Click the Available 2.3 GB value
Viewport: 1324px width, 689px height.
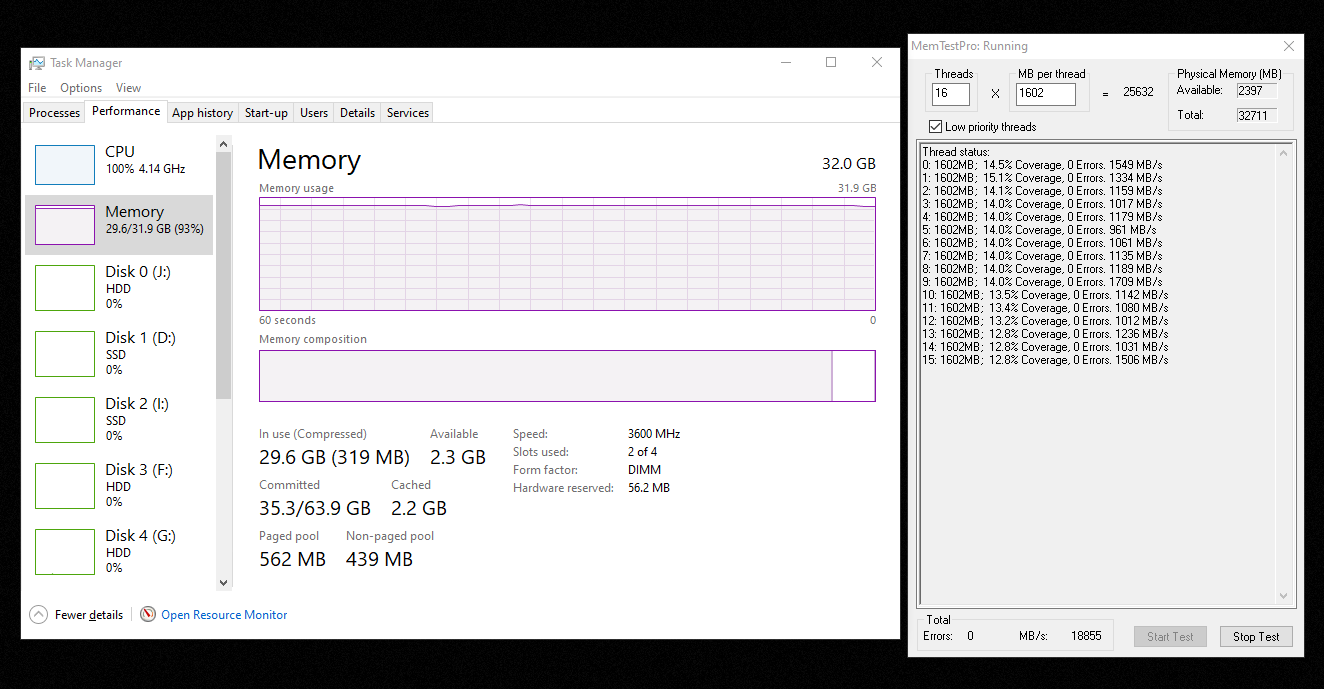coord(458,457)
